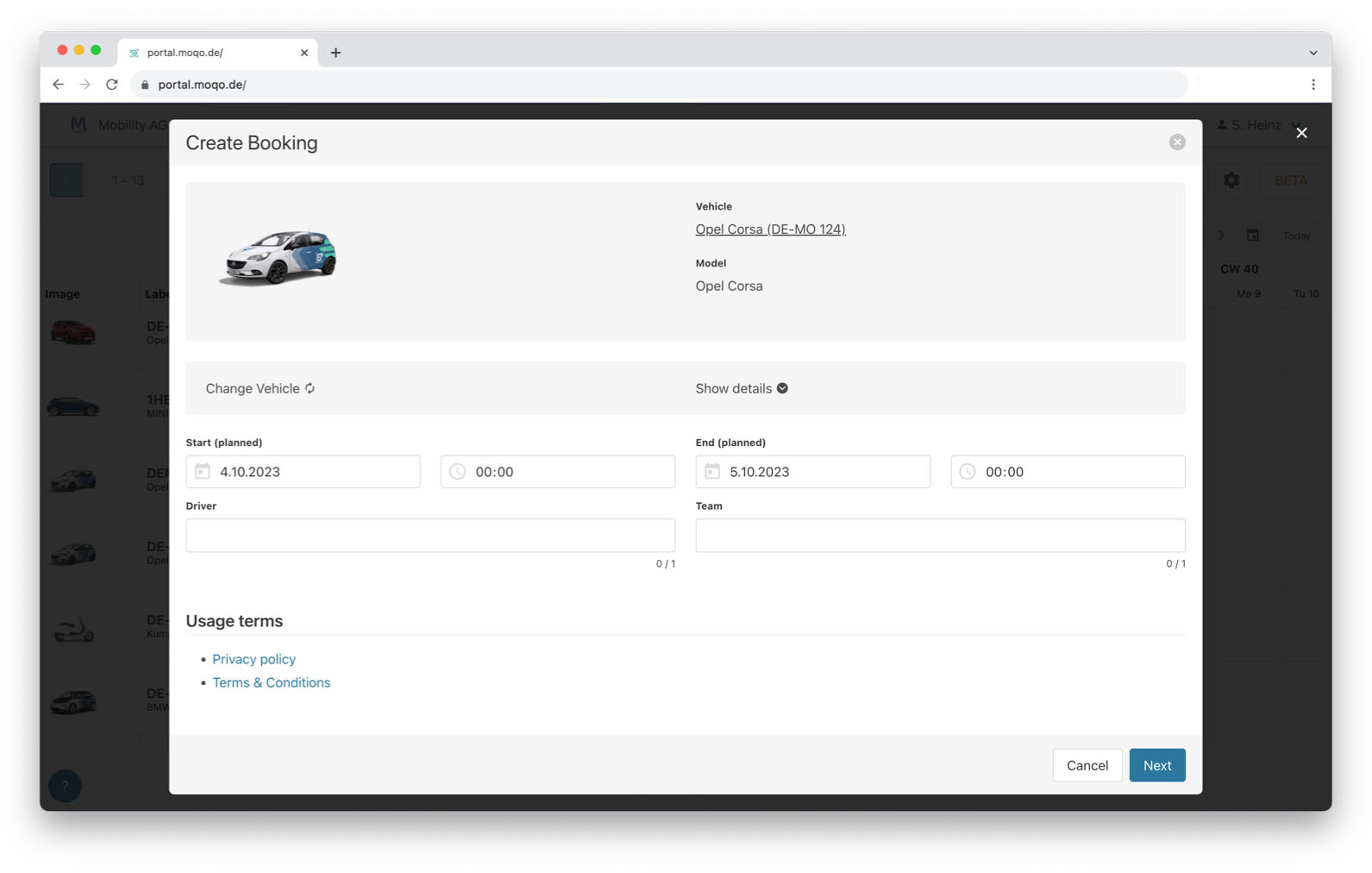The height and width of the screenshot is (873, 1372).
Task: Click the Opel Corsa vehicle image
Action: coord(278,257)
